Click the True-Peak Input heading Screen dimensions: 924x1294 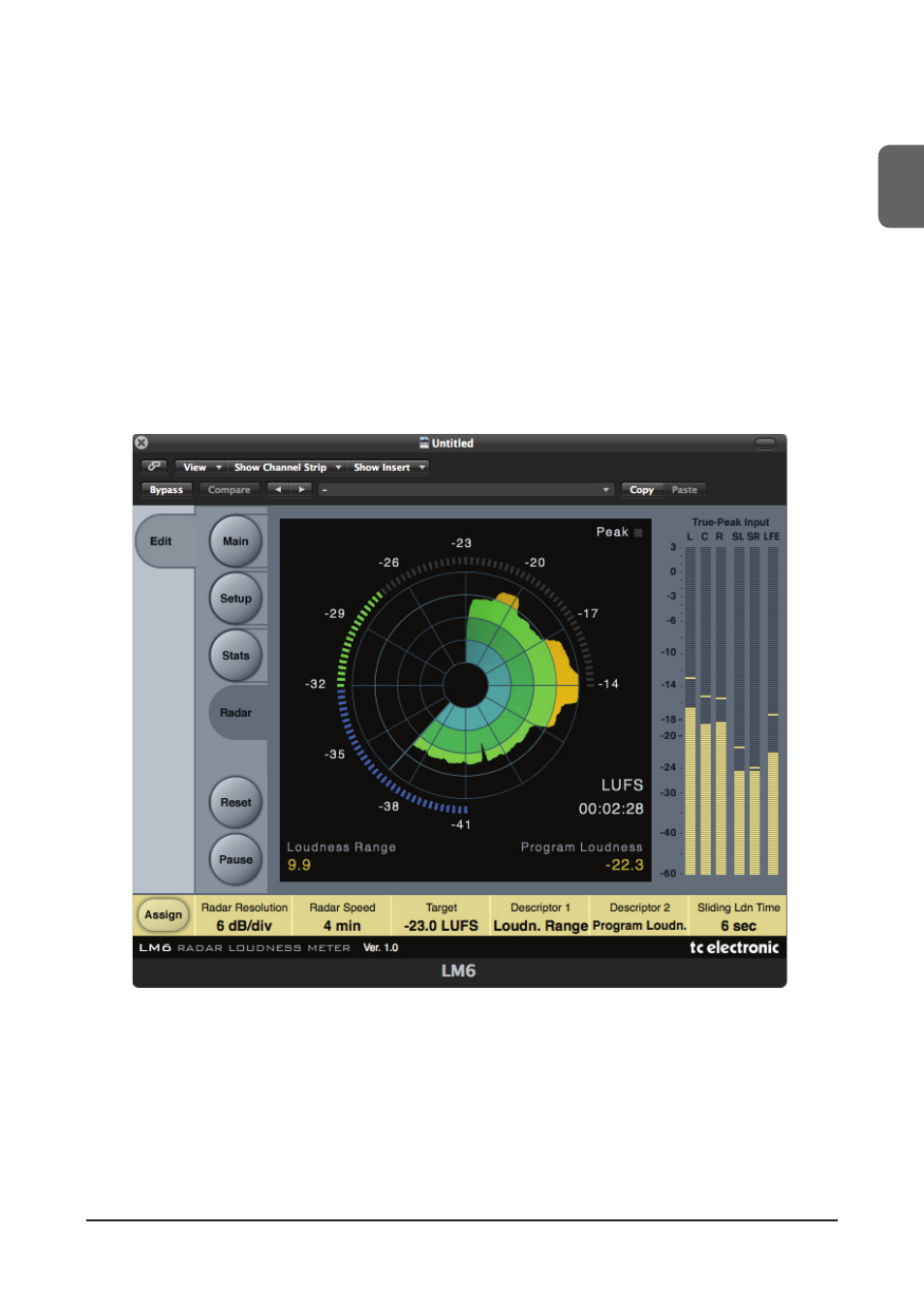[x=730, y=522]
